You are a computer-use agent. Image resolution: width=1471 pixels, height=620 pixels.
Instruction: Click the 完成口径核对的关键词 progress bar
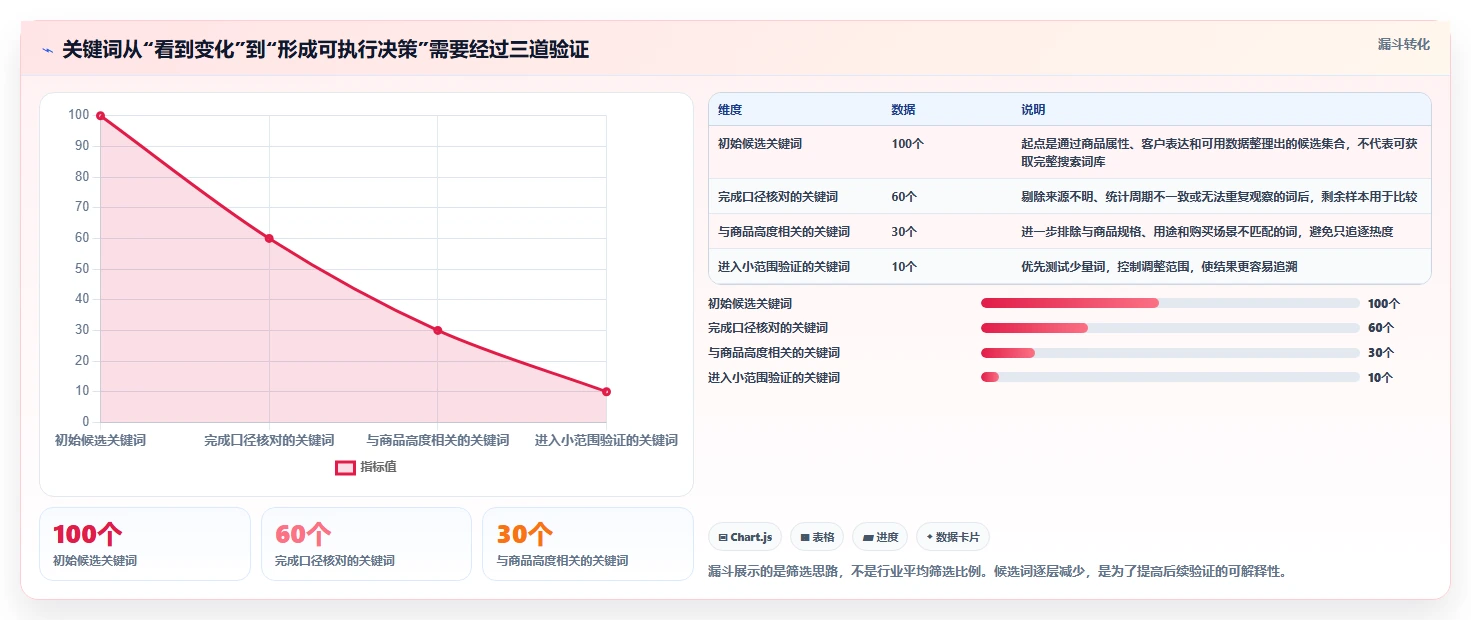pyautogui.click(x=1170, y=328)
